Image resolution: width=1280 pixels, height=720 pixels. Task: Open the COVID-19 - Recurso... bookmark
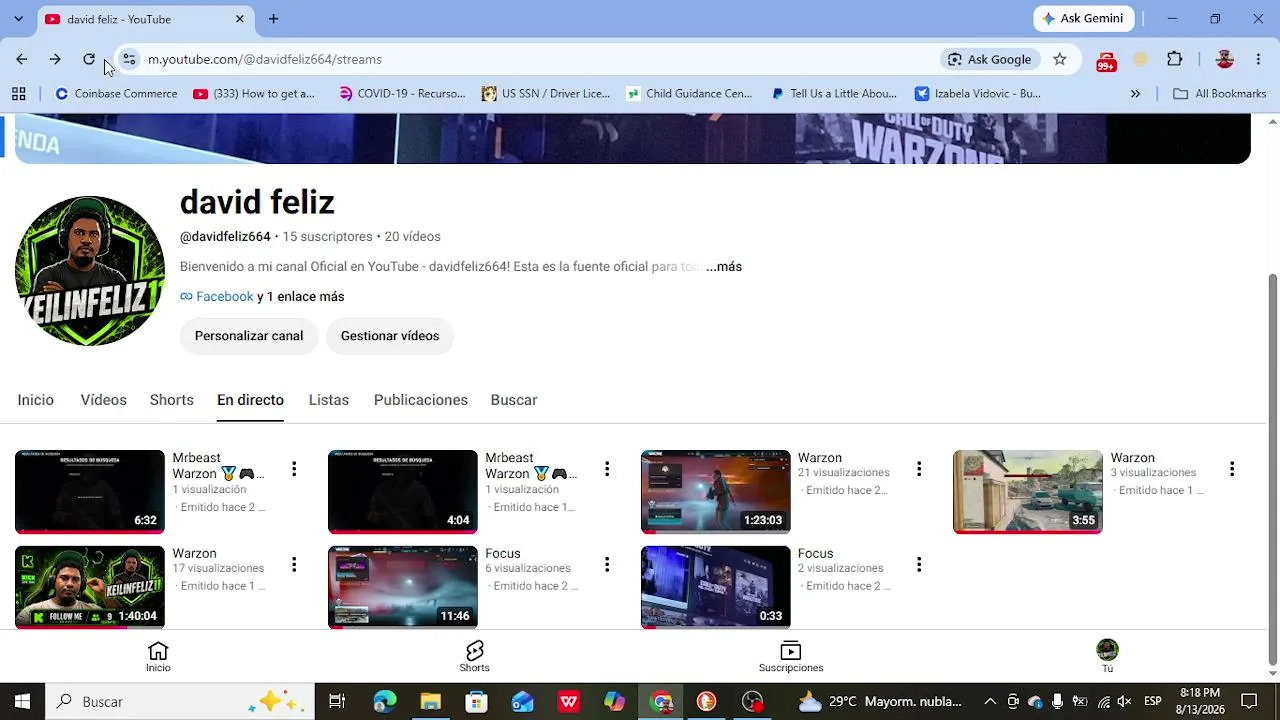pos(402,94)
